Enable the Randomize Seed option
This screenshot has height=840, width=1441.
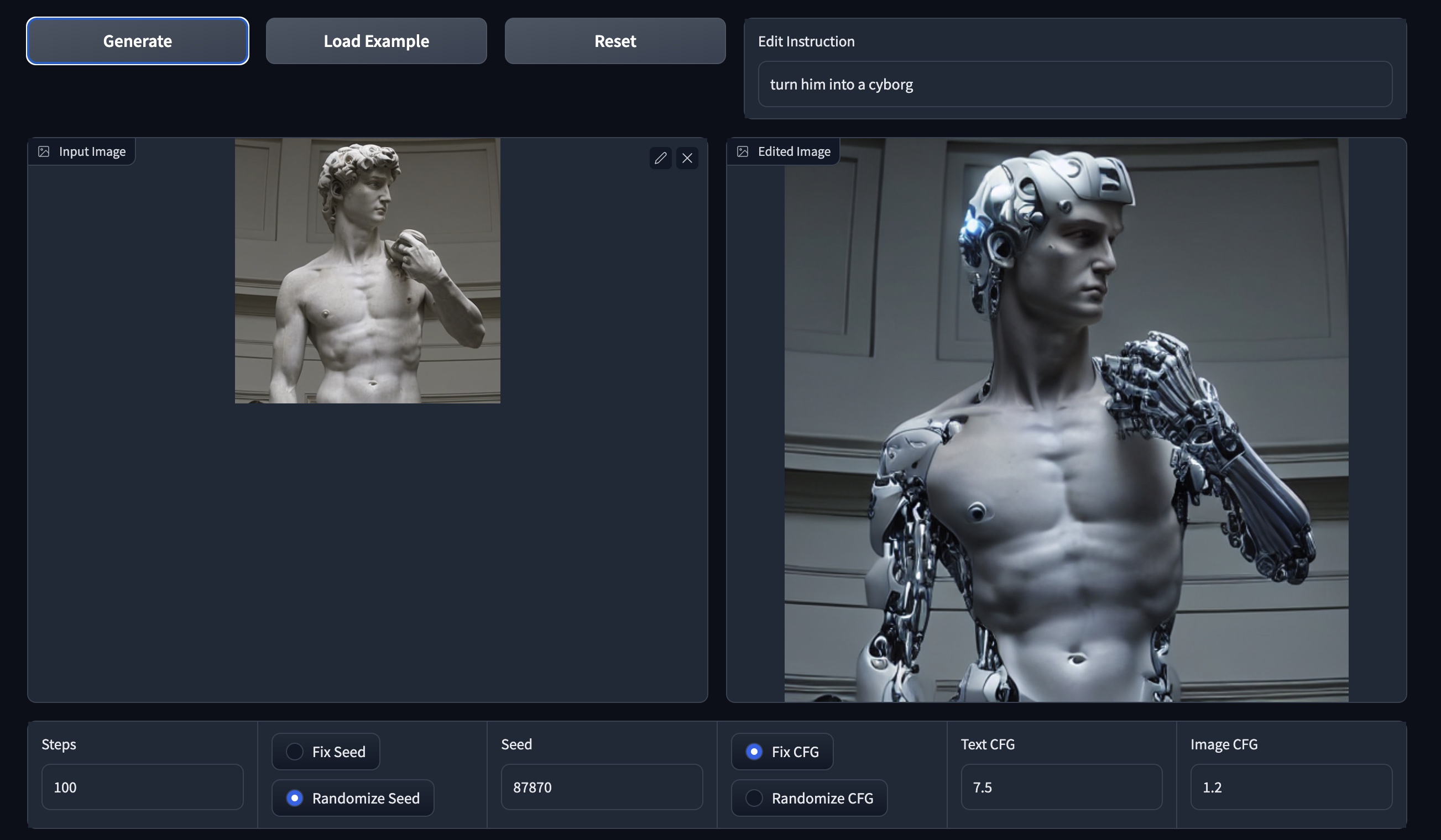(295, 797)
